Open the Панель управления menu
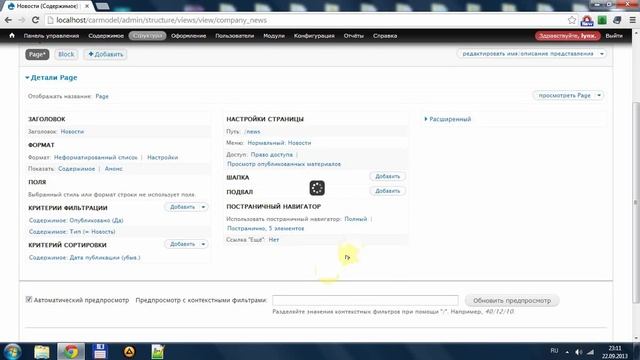This screenshot has height=360, width=640. (x=51, y=36)
